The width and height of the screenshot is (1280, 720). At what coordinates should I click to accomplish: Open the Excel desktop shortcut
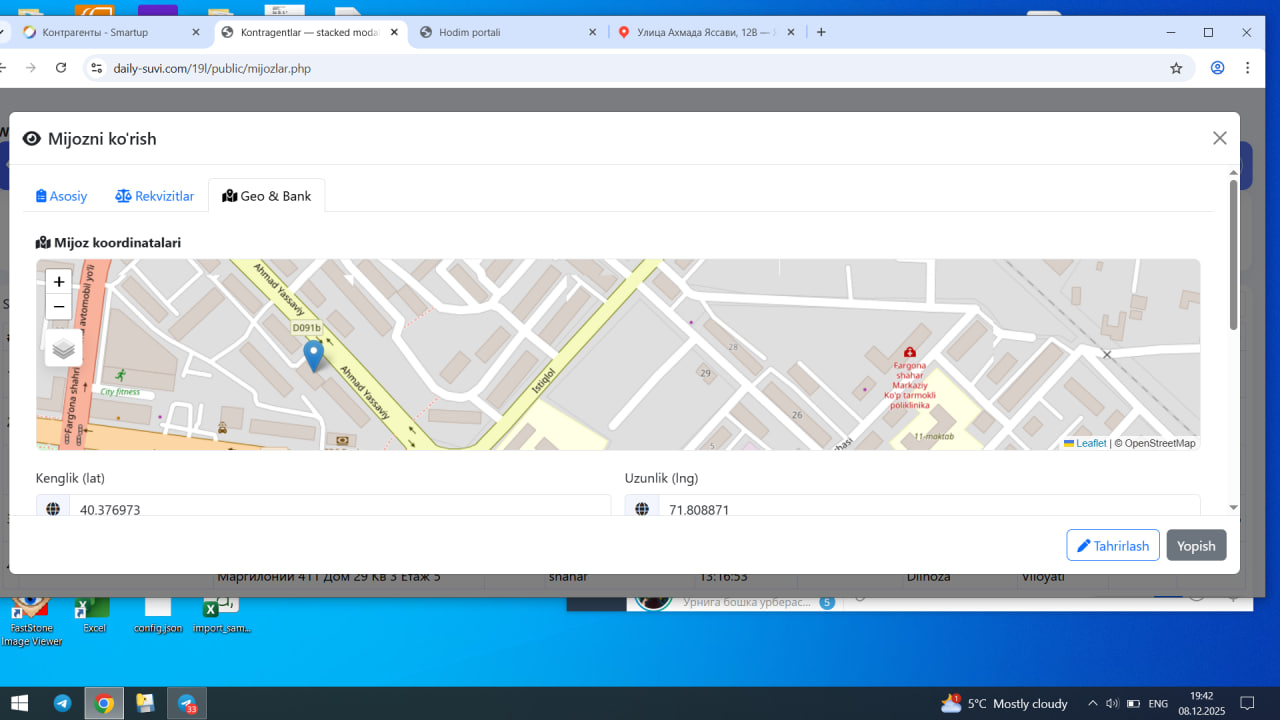[94, 614]
